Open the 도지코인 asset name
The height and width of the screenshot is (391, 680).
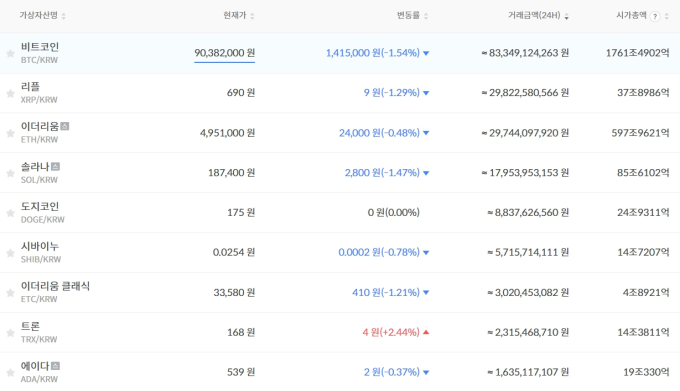pyautogui.click(x=40, y=207)
